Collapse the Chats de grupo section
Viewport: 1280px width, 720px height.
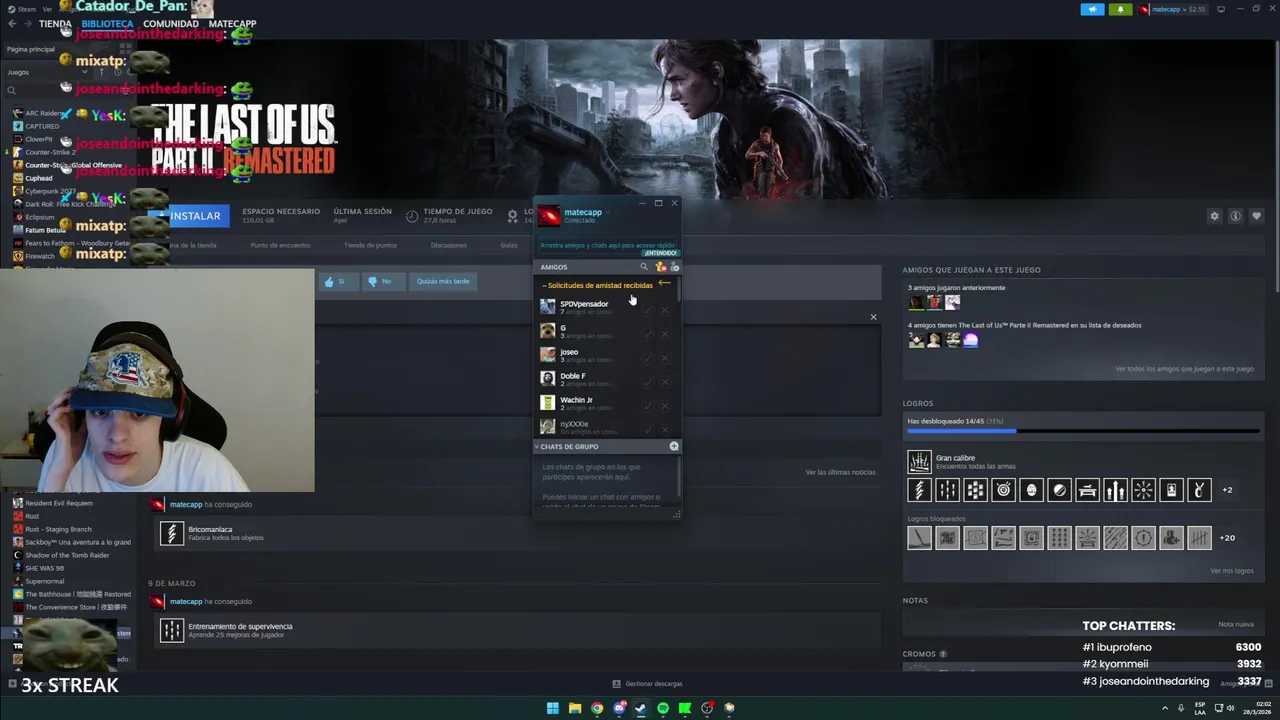point(567,446)
